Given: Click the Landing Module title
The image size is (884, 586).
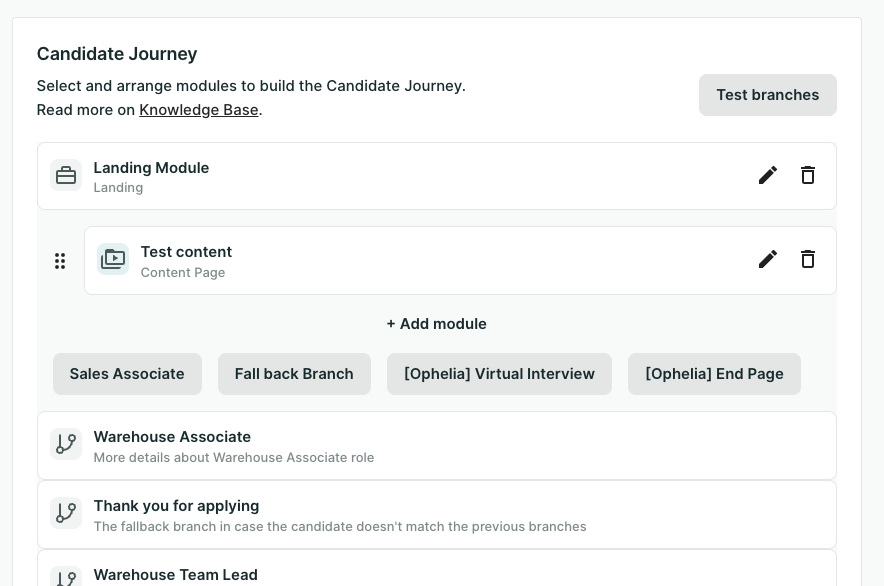Looking at the screenshot, I should click(x=151, y=168).
